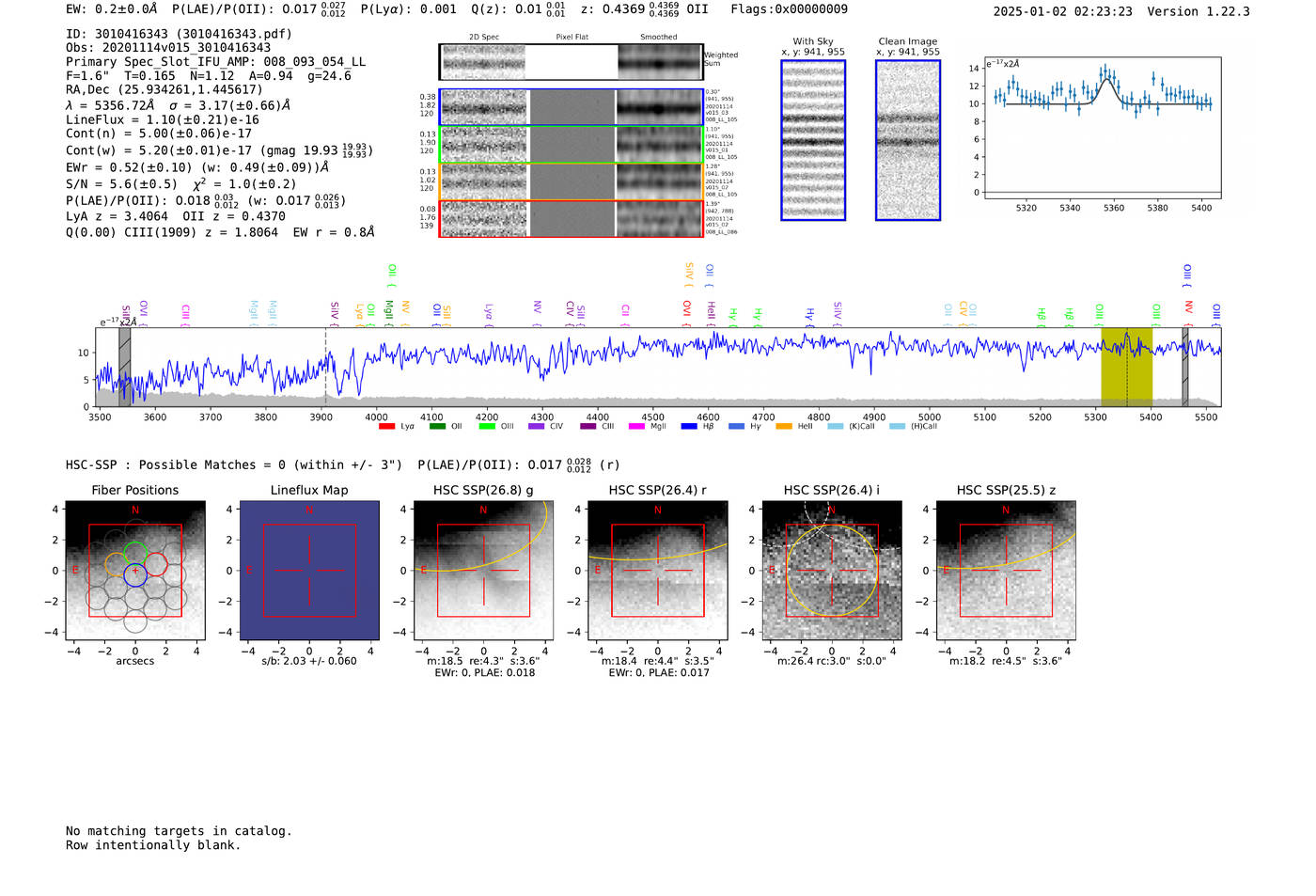This screenshot has height=896, width=1316.
Task: Click the green-framed Smoothed fiber cutout
Action: [x=659, y=145]
